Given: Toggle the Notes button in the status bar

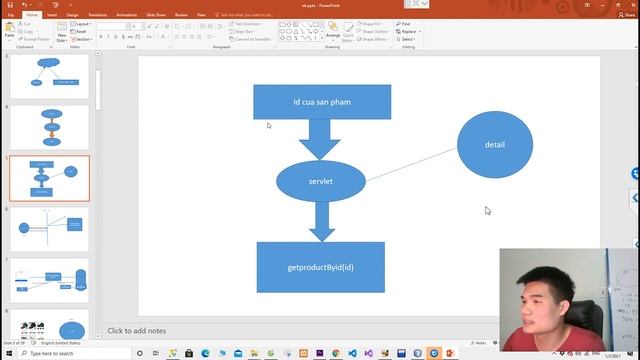Looking at the screenshot, I should 478,343.
